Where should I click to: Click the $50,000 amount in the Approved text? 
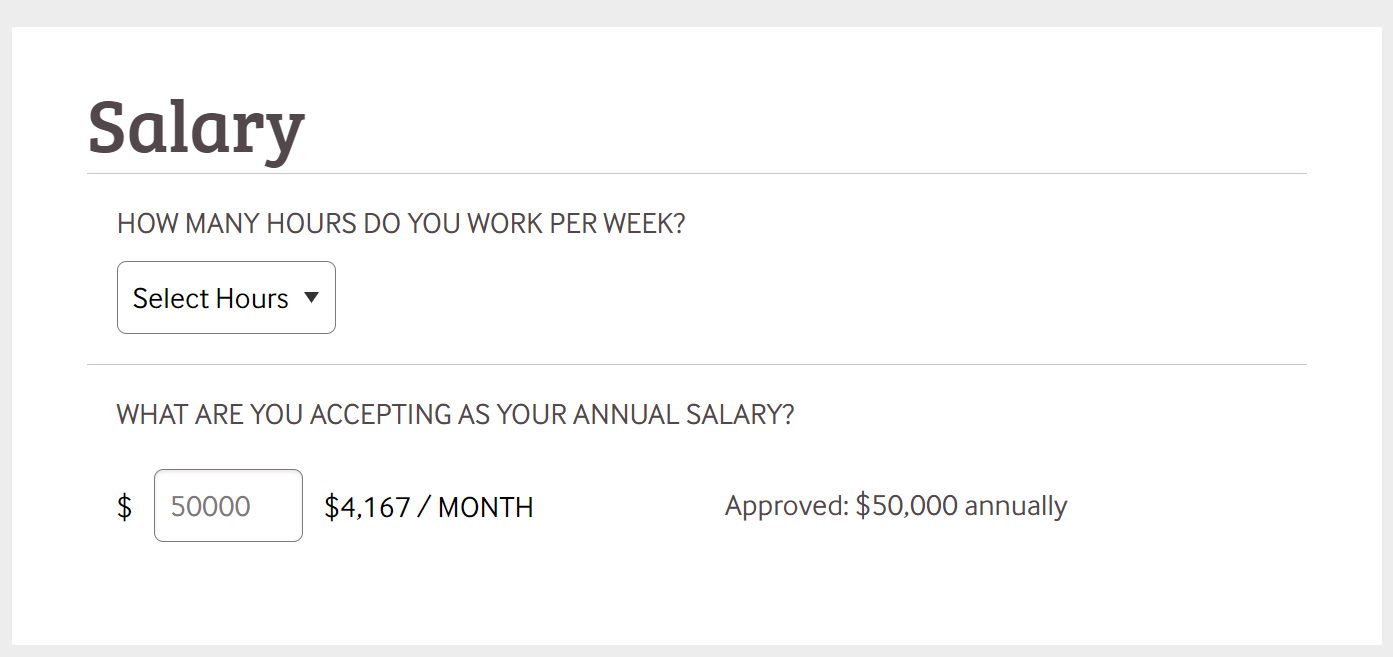(x=906, y=506)
